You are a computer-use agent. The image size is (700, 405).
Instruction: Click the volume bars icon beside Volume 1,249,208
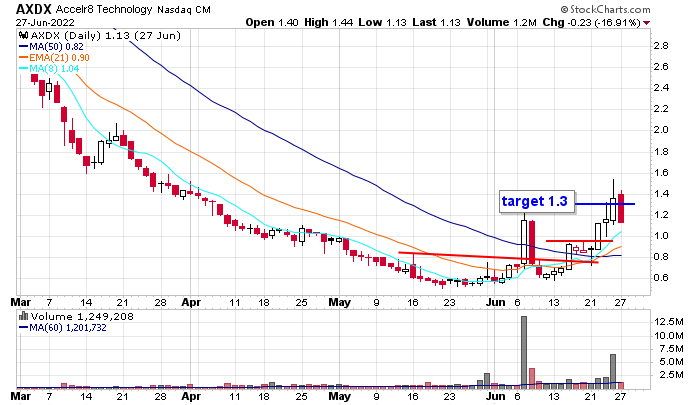pyautogui.click(x=24, y=316)
